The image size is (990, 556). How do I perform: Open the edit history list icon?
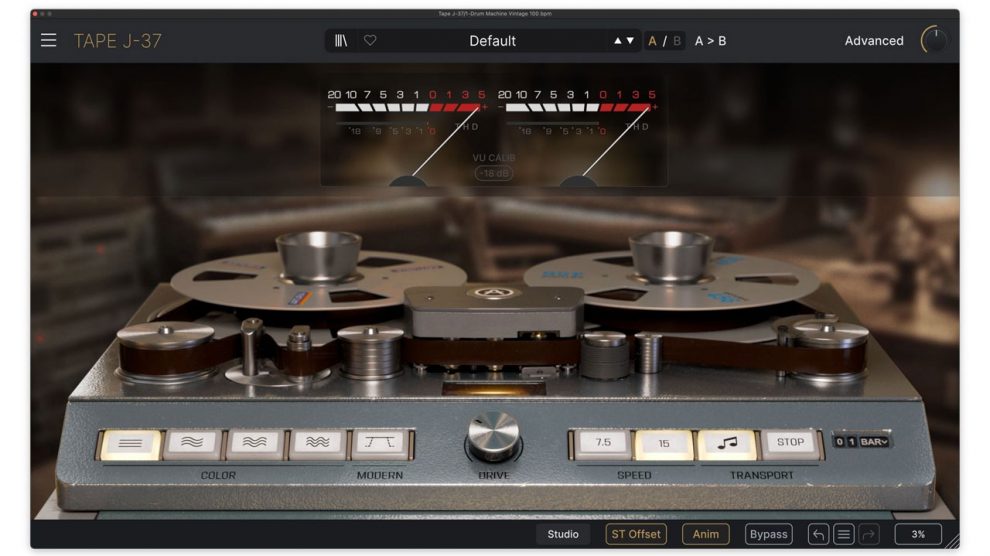(844, 534)
